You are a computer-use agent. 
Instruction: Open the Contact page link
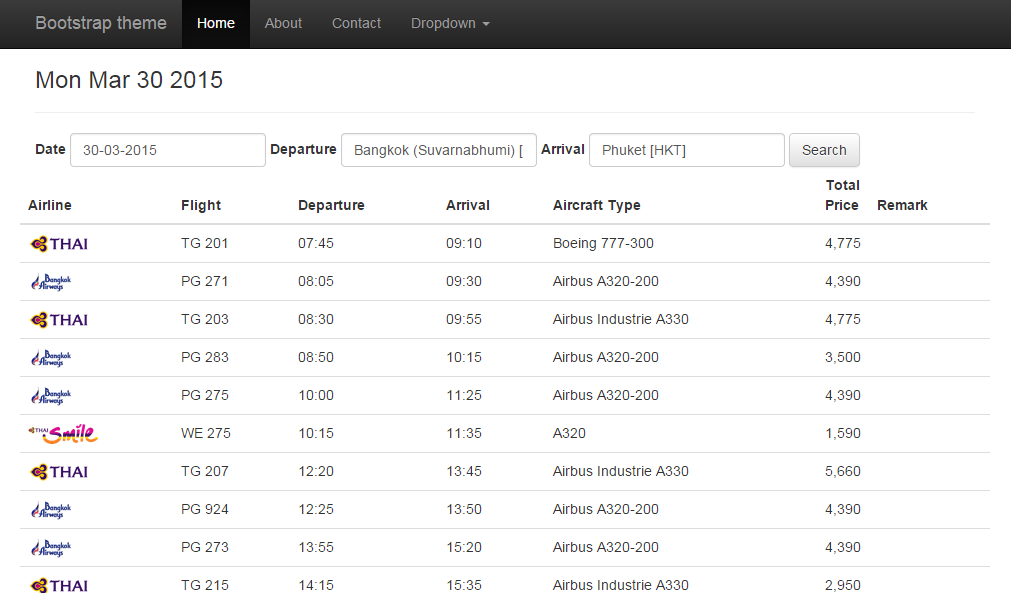tap(356, 24)
